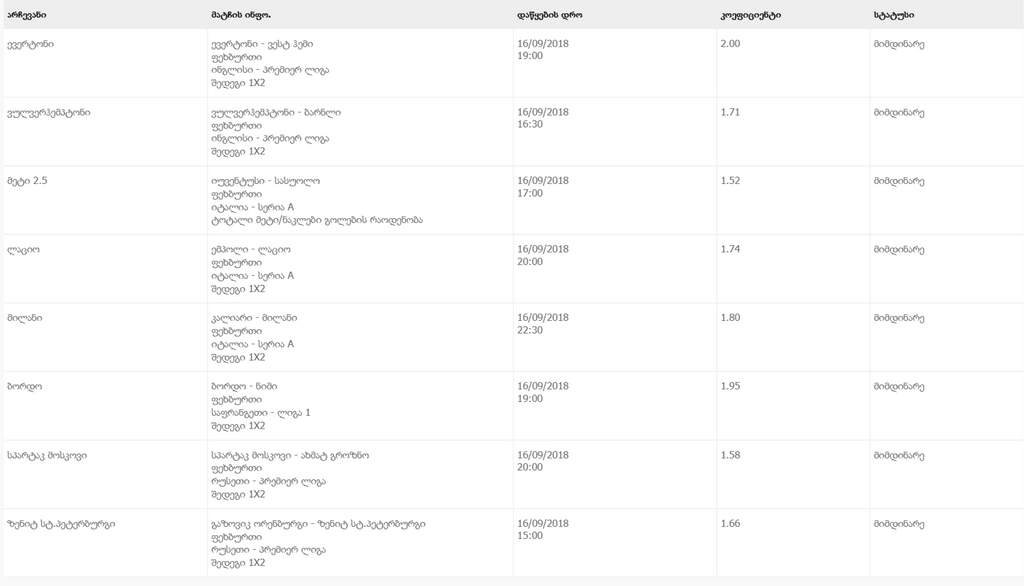Viewport: 1024px width, 586px height.
Task: Select the ზენიტ სტ.პეტერბურგი selection
Action: point(61,524)
